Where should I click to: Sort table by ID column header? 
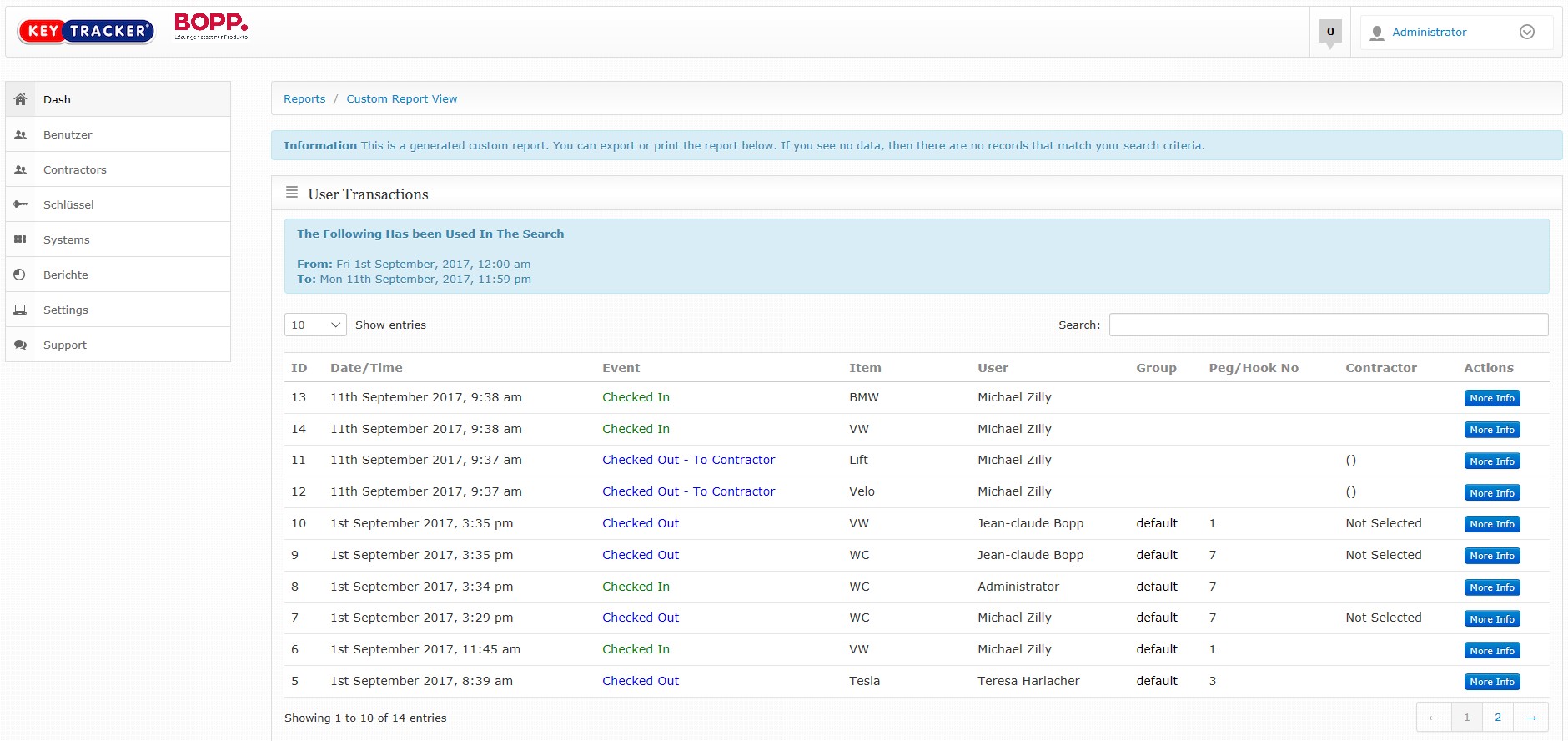[299, 368]
